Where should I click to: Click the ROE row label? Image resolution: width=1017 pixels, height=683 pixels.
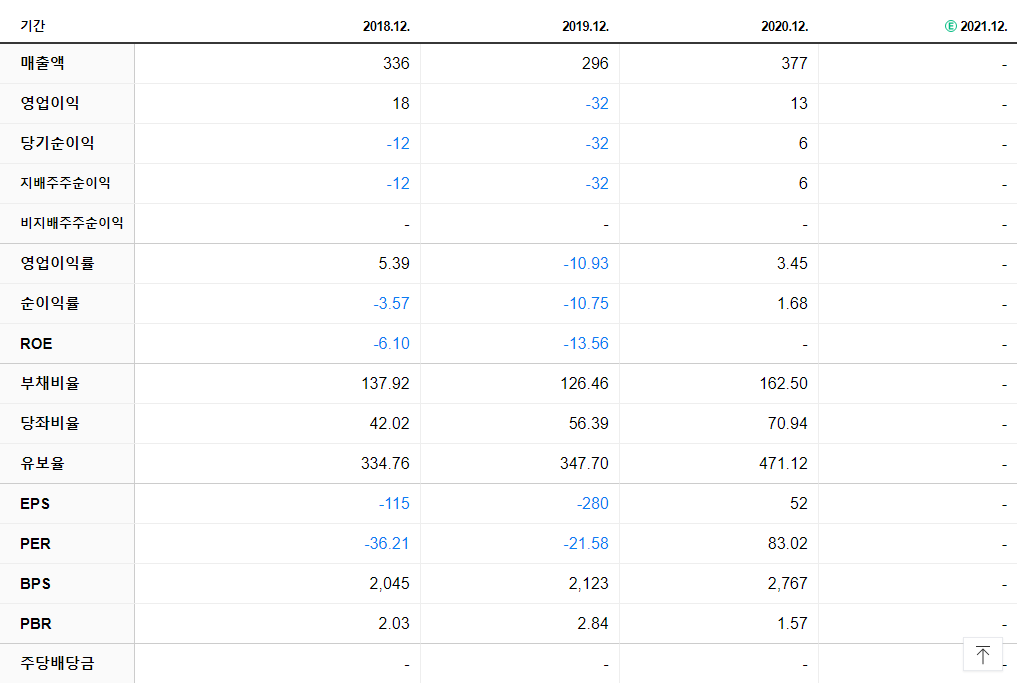[x=36, y=344]
